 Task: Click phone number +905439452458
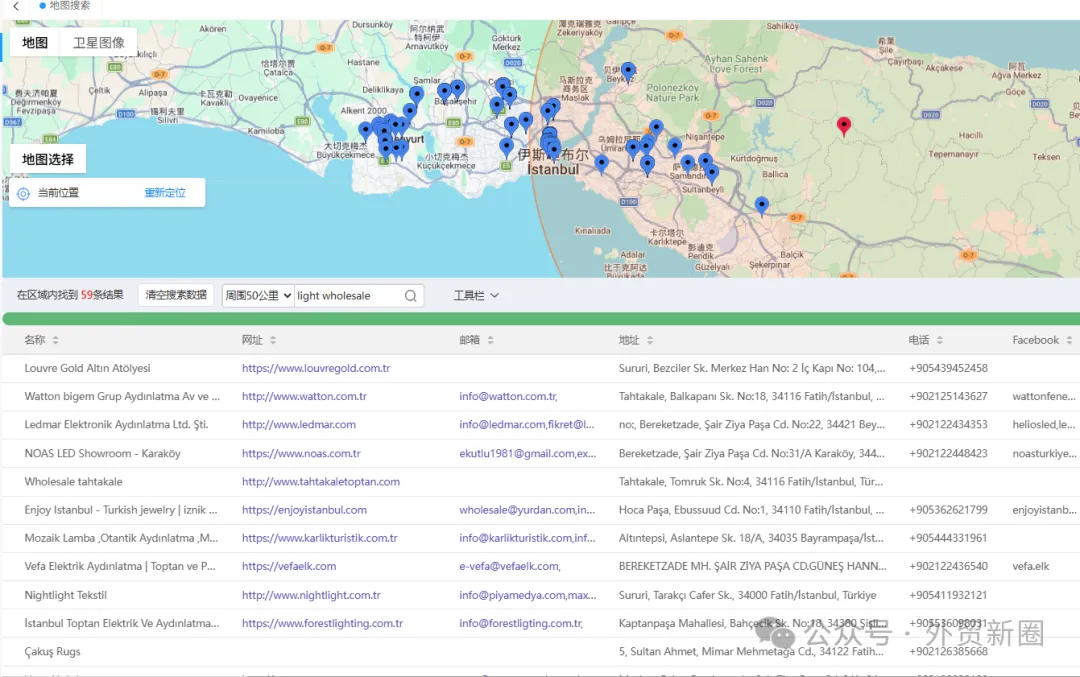pyautogui.click(x=948, y=368)
